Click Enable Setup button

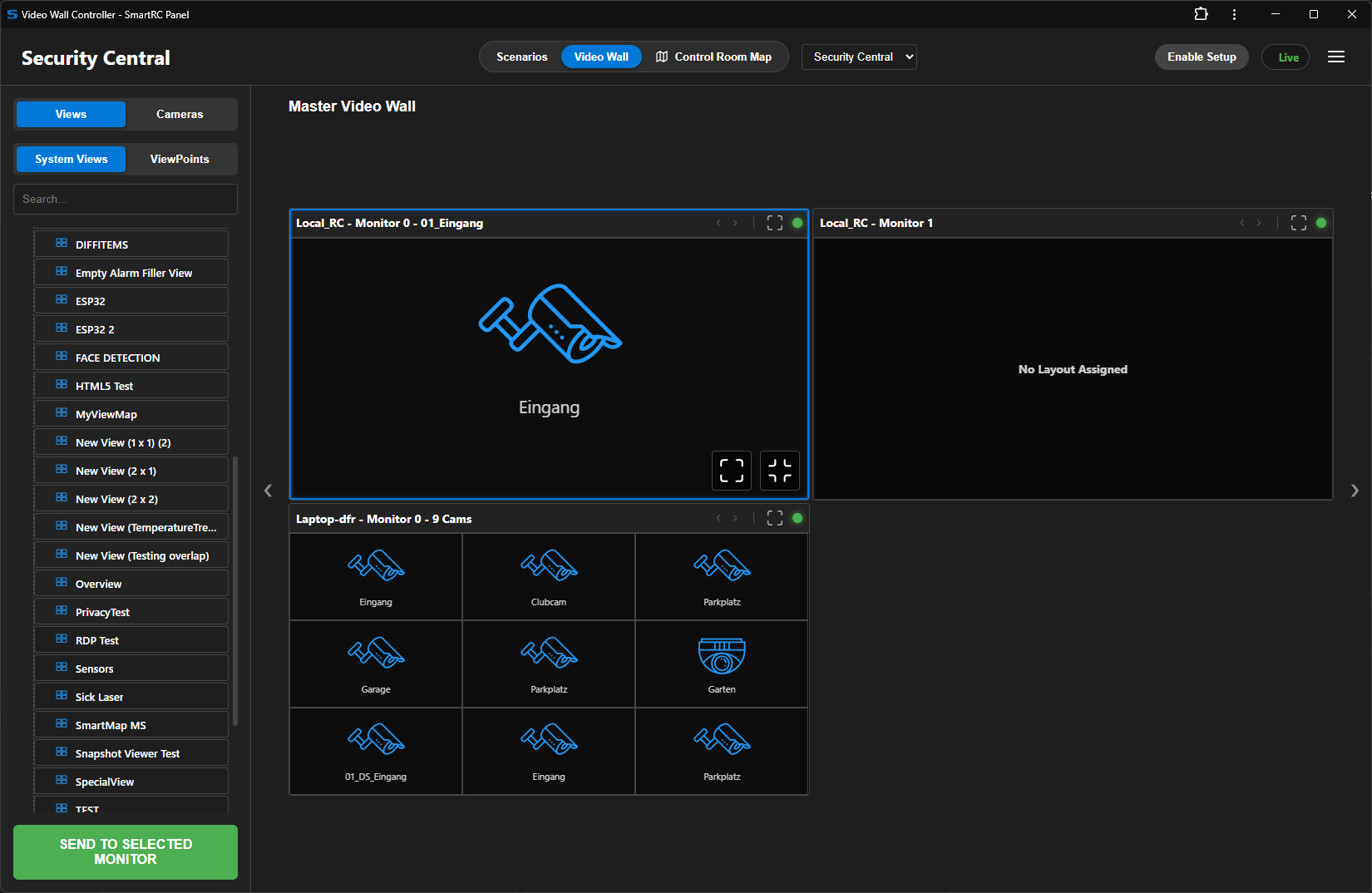coord(1202,57)
